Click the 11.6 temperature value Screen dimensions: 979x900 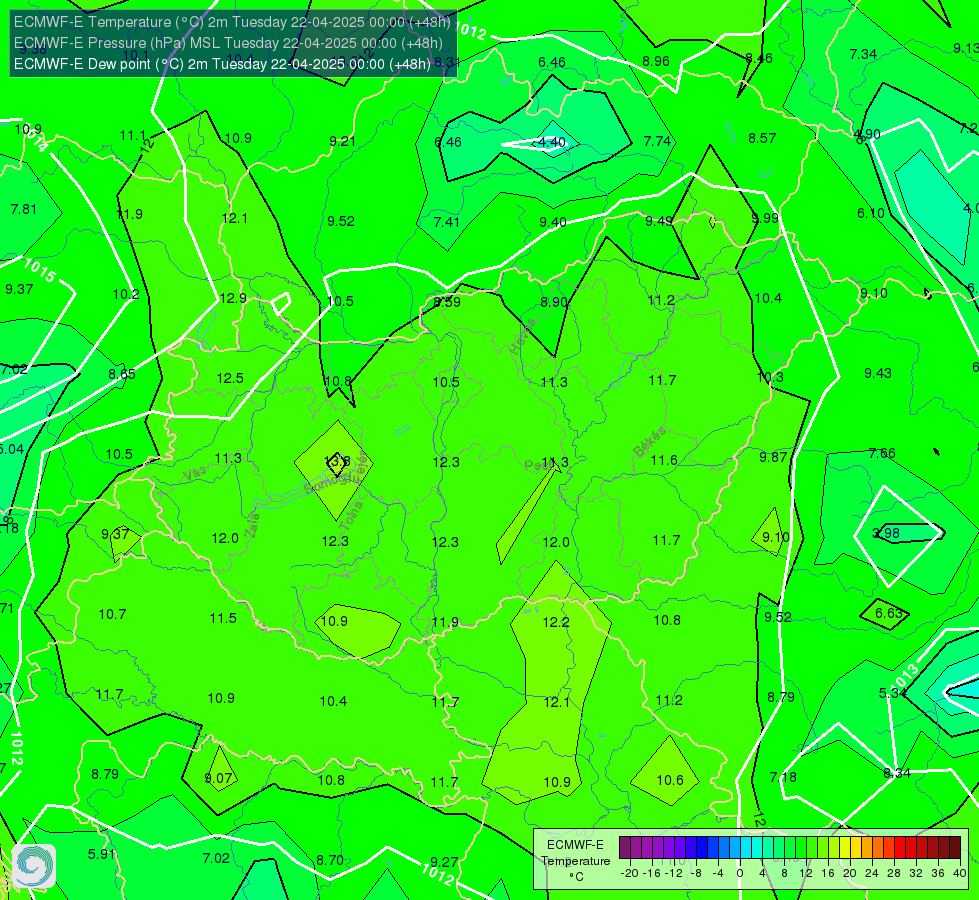tap(664, 460)
